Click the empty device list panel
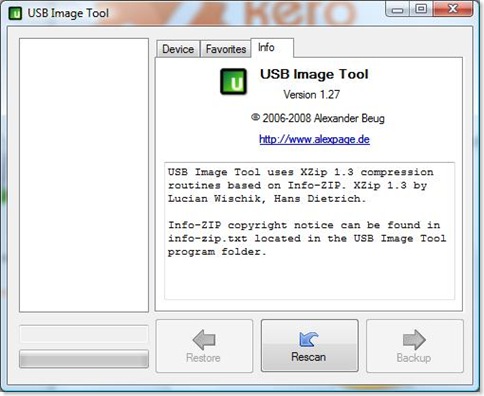Screen dimensions: 484x396 [84, 175]
